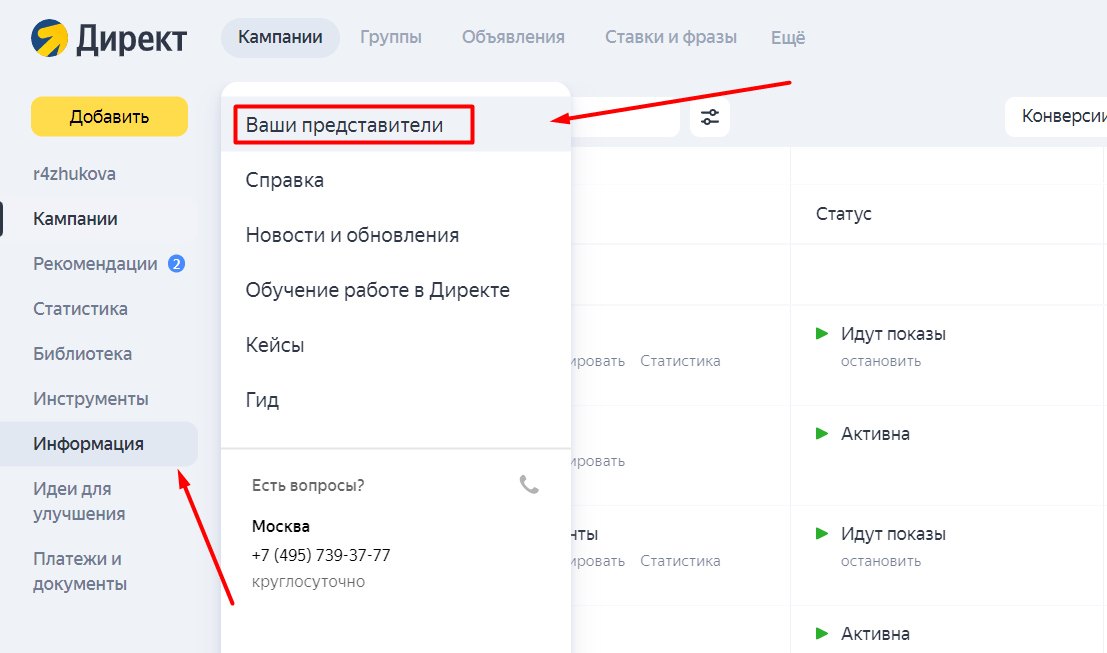Select Кампании in the left sidebar
The width and height of the screenshot is (1107, 653).
(x=76, y=219)
